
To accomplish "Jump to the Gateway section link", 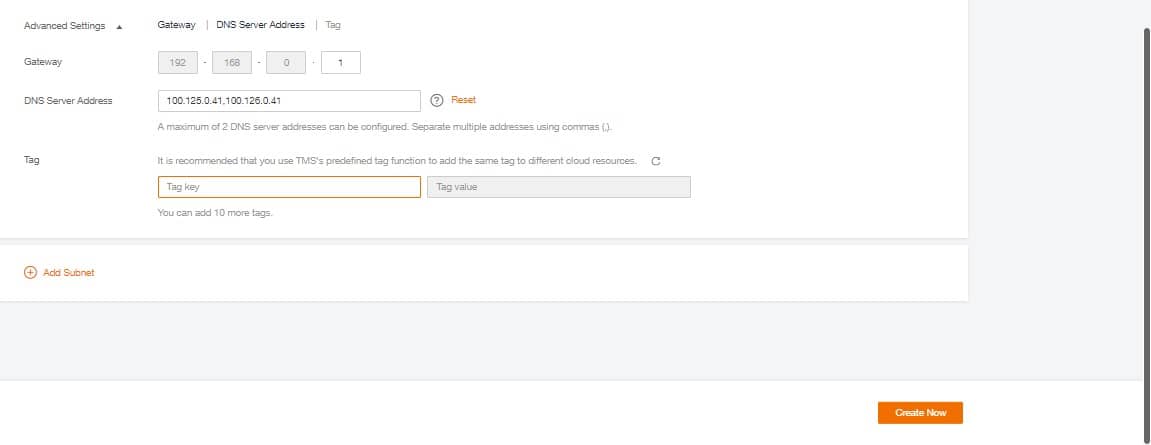I will pos(177,25).
